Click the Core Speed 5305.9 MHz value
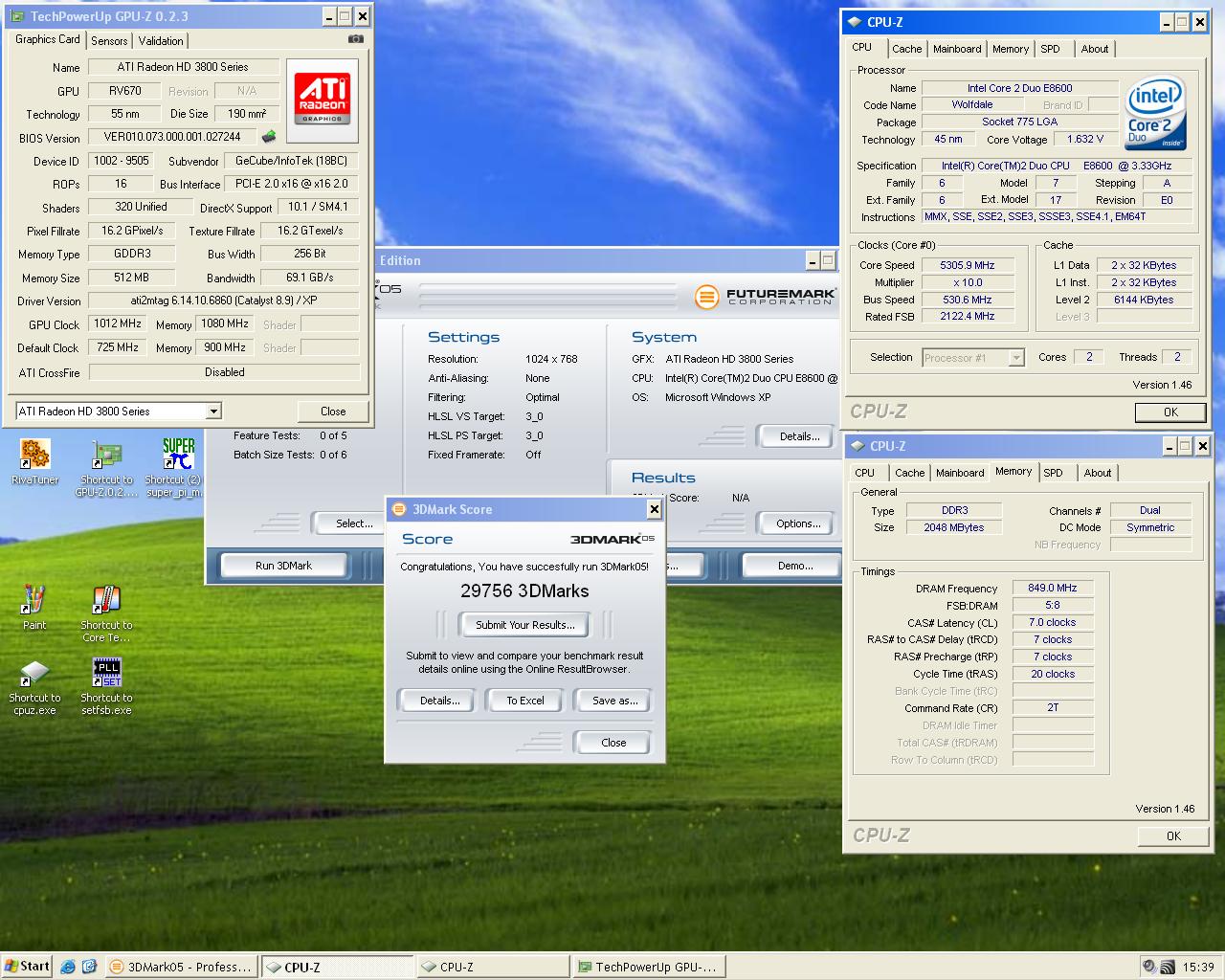 click(967, 266)
